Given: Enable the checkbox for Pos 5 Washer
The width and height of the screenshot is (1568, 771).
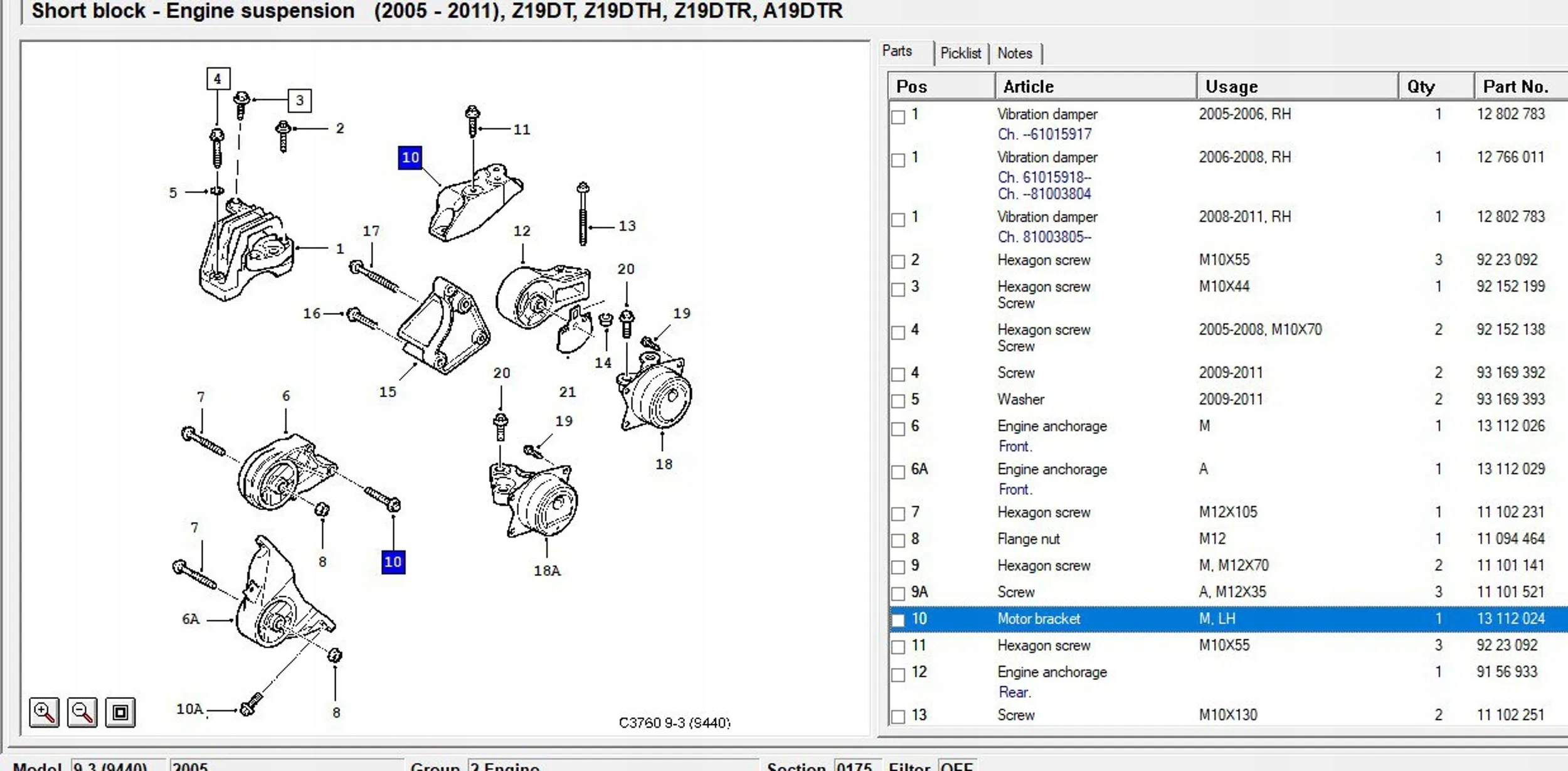Looking at the screenshot, I should tap(898, 401).
